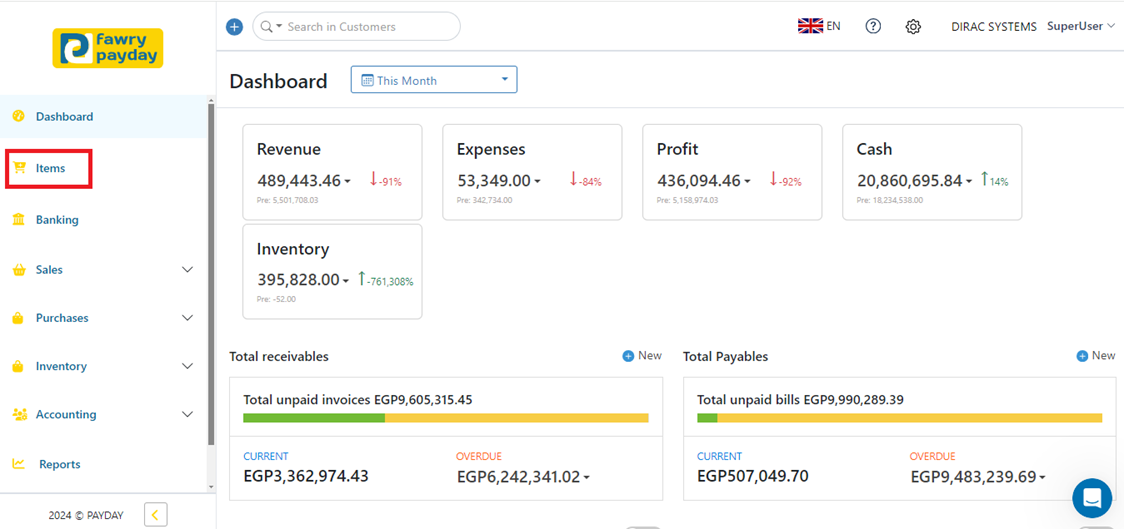
Task: Open the settings gear icon
Action: (913, 27)
